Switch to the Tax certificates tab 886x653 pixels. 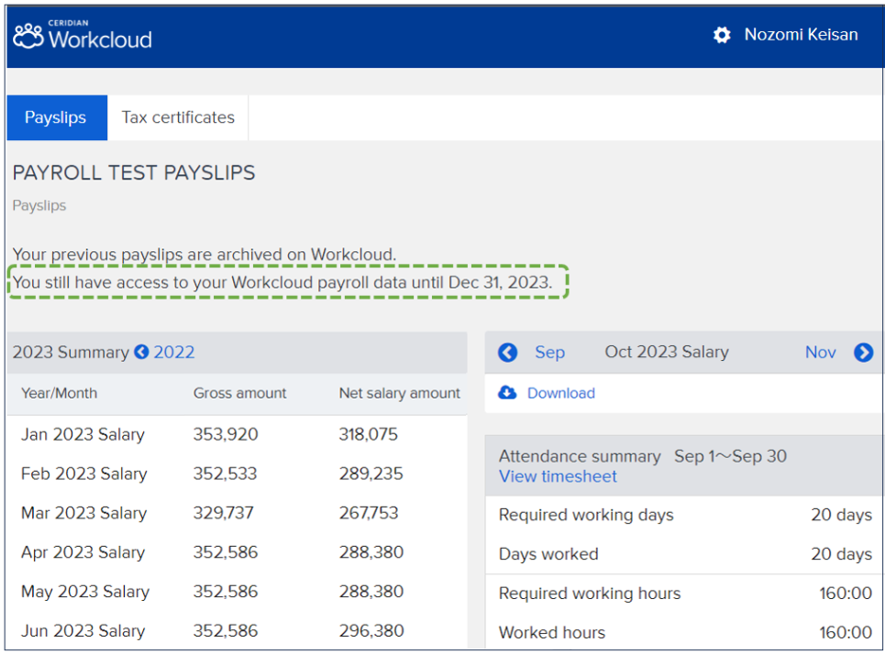[x=178, y=117]
